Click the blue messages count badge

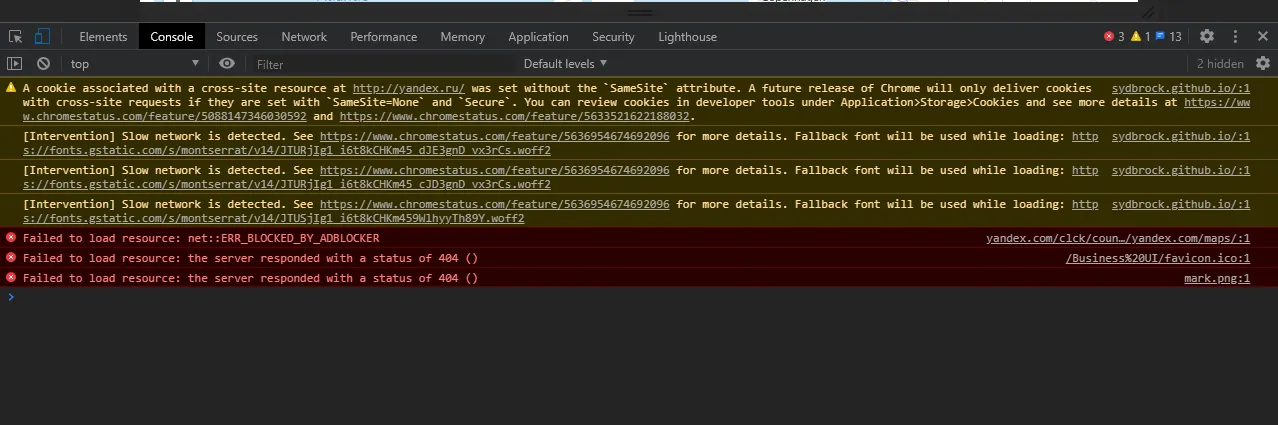1168,37
